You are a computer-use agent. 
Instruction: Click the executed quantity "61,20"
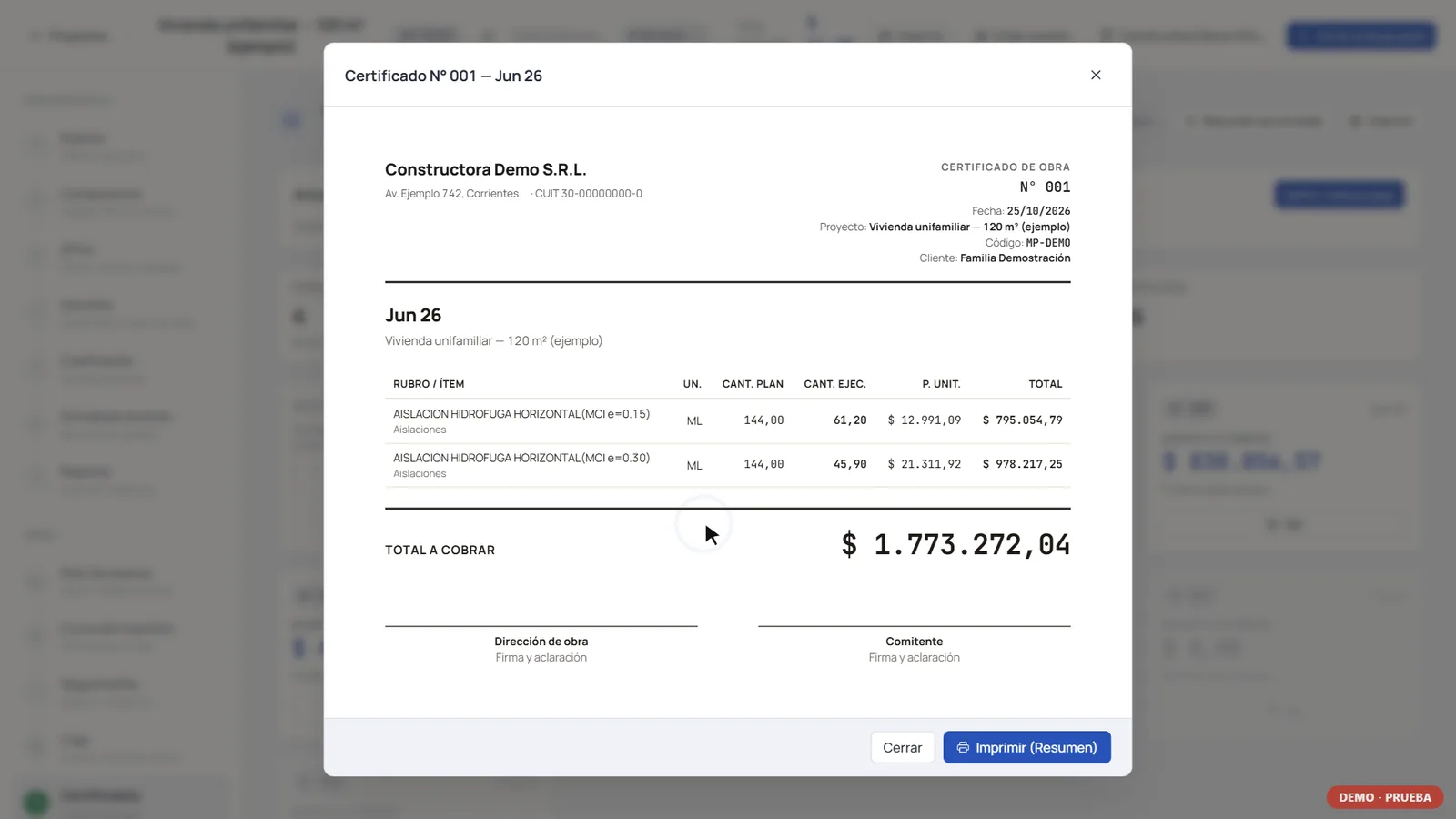[850, 420]
